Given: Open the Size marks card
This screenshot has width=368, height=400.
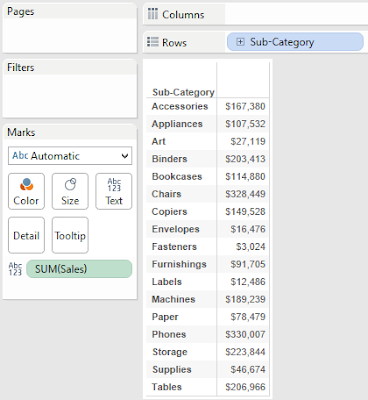Looking at the screenshot, I should point(70,191).
